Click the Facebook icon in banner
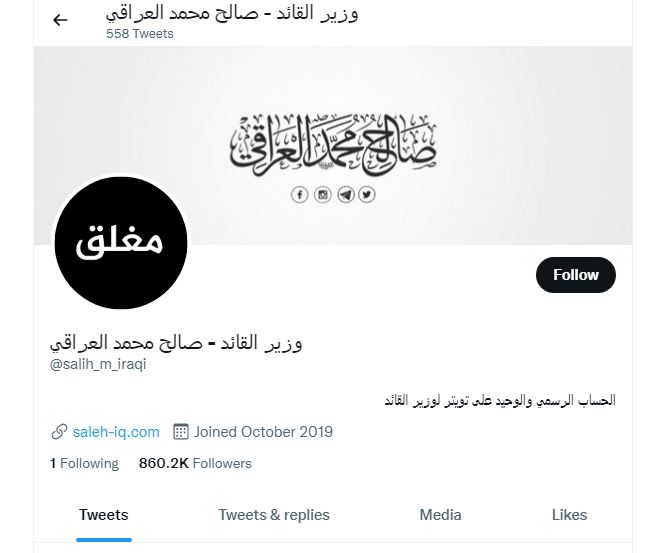This screenshot has height=553, width=657. pos(299,195)
